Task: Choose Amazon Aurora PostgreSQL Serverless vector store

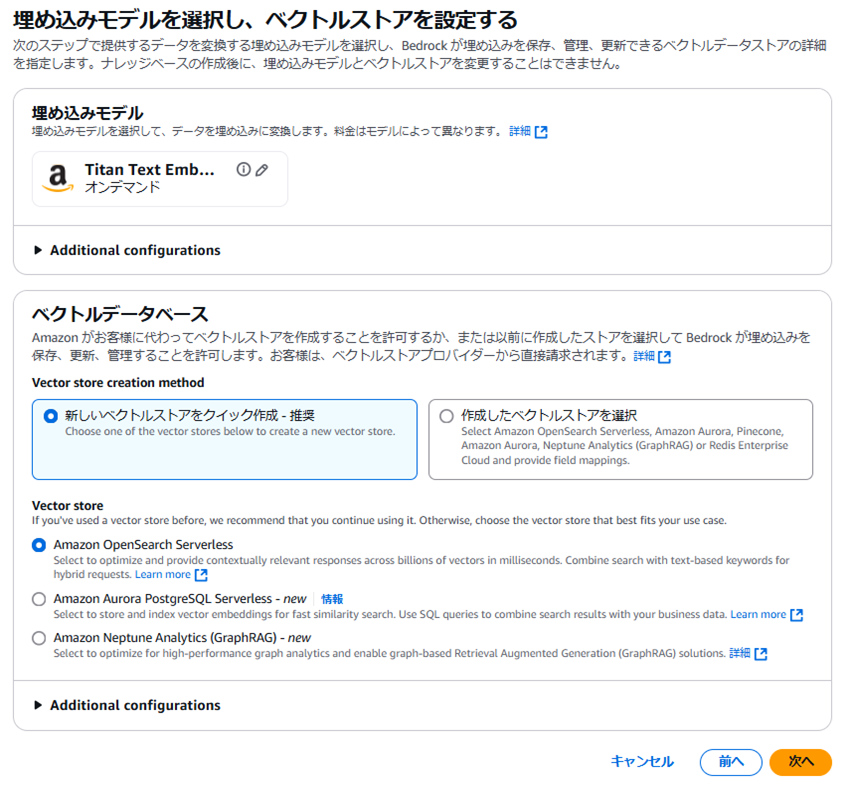Action: 39,599
